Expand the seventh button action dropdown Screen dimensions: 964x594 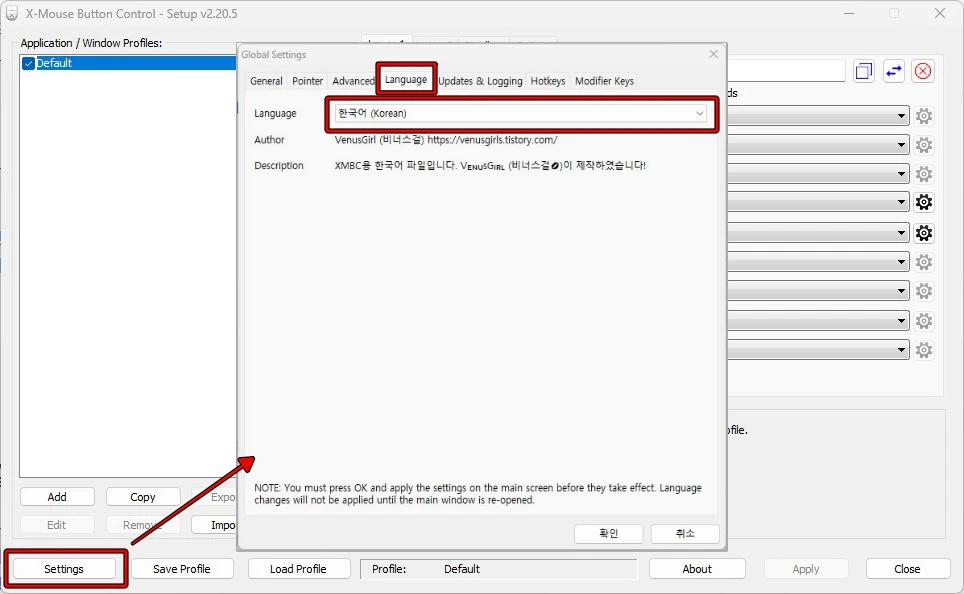click(x=901, y=291)
